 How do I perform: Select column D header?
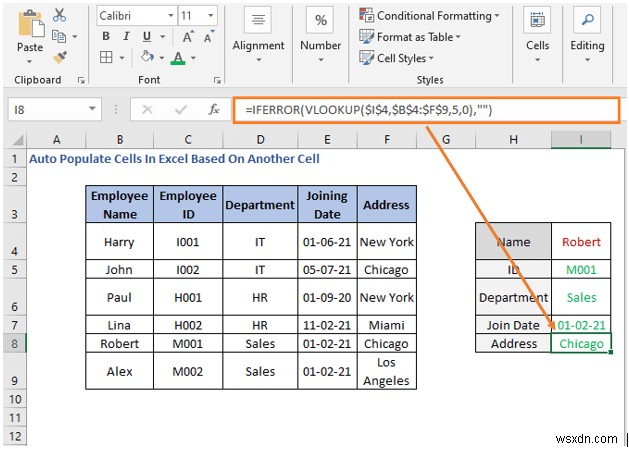(x=260, y=140)
